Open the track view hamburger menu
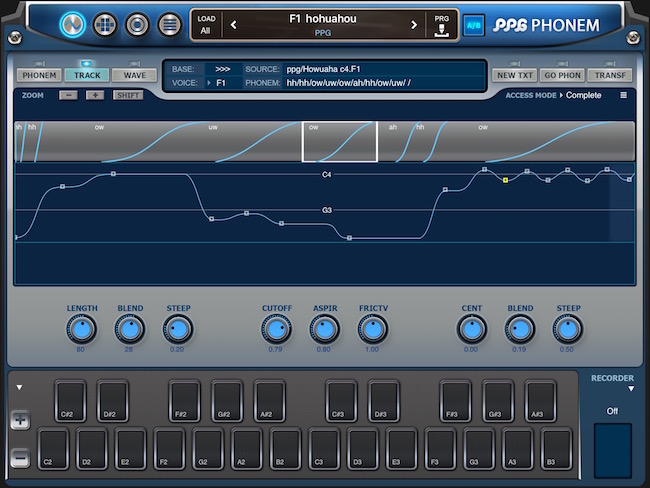Viewport: 650px width, 488px height. (623, 95)
